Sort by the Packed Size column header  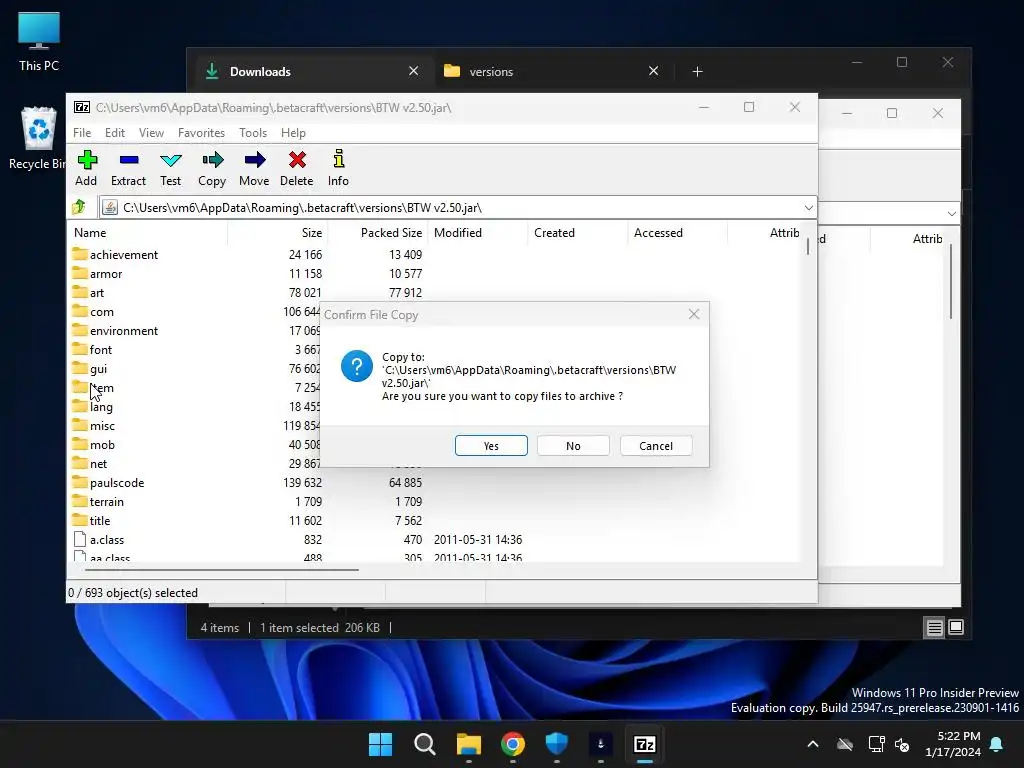377,232
